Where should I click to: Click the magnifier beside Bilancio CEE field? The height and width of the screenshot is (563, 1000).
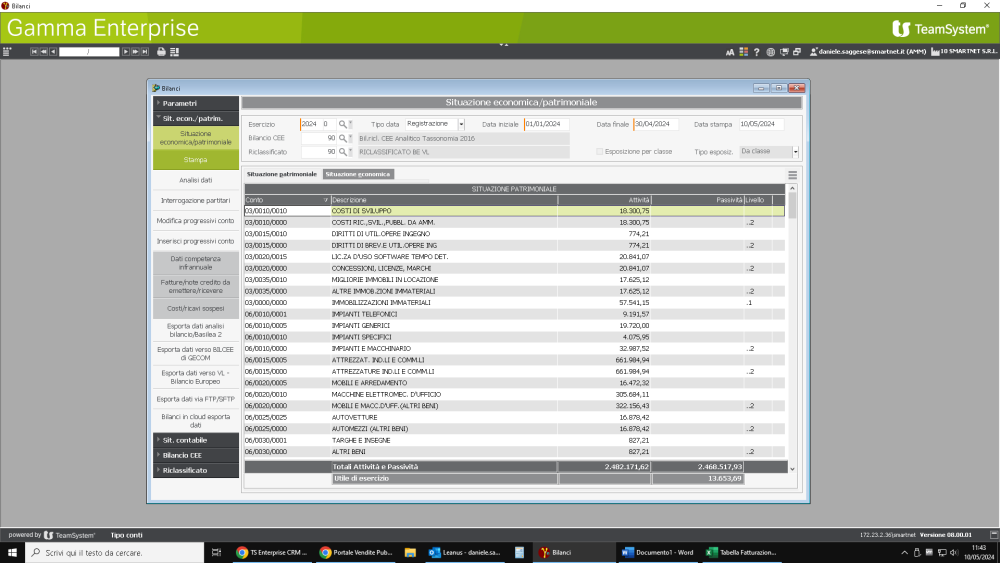click(x=341, y=138)
